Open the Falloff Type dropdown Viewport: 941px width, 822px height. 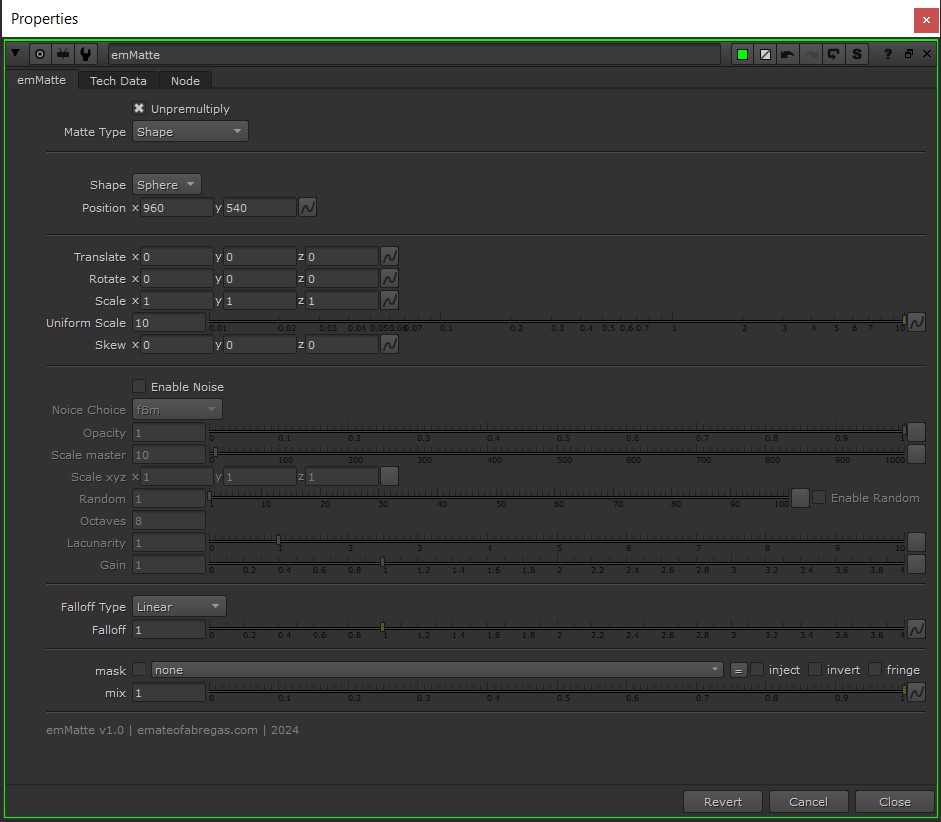click(x=179, y=606)
